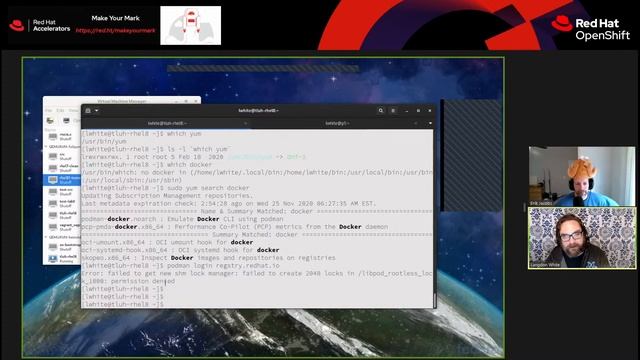
Task: Click the '/usr/bin/yum' output line
Action: tap(104, 141)
